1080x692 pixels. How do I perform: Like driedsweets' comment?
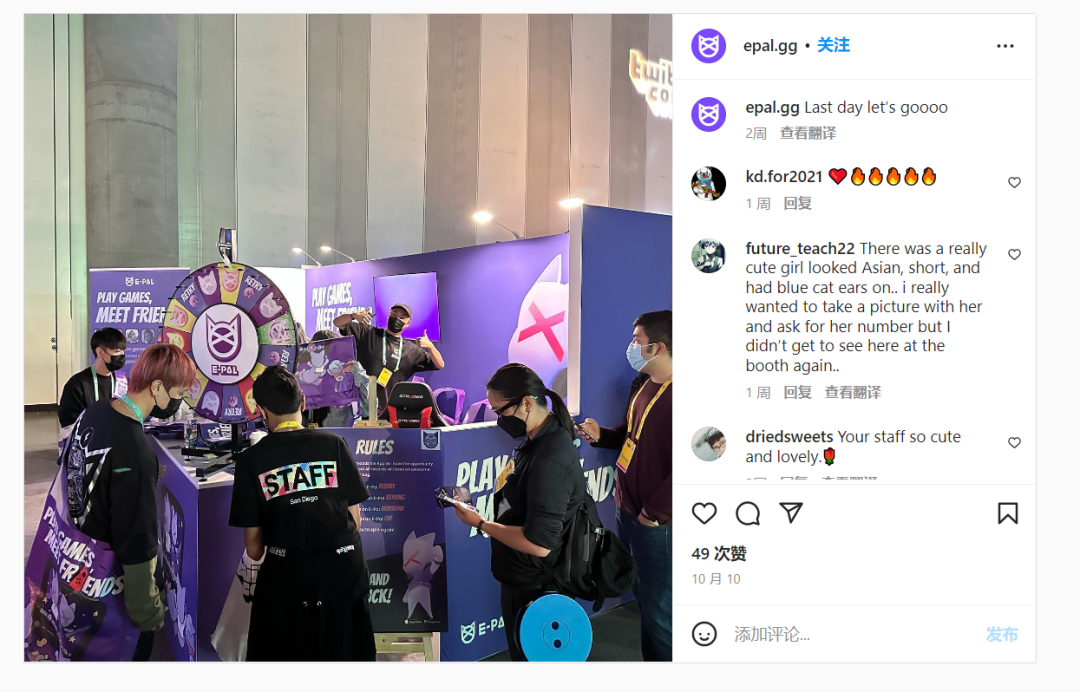[x=1015, y=443]
